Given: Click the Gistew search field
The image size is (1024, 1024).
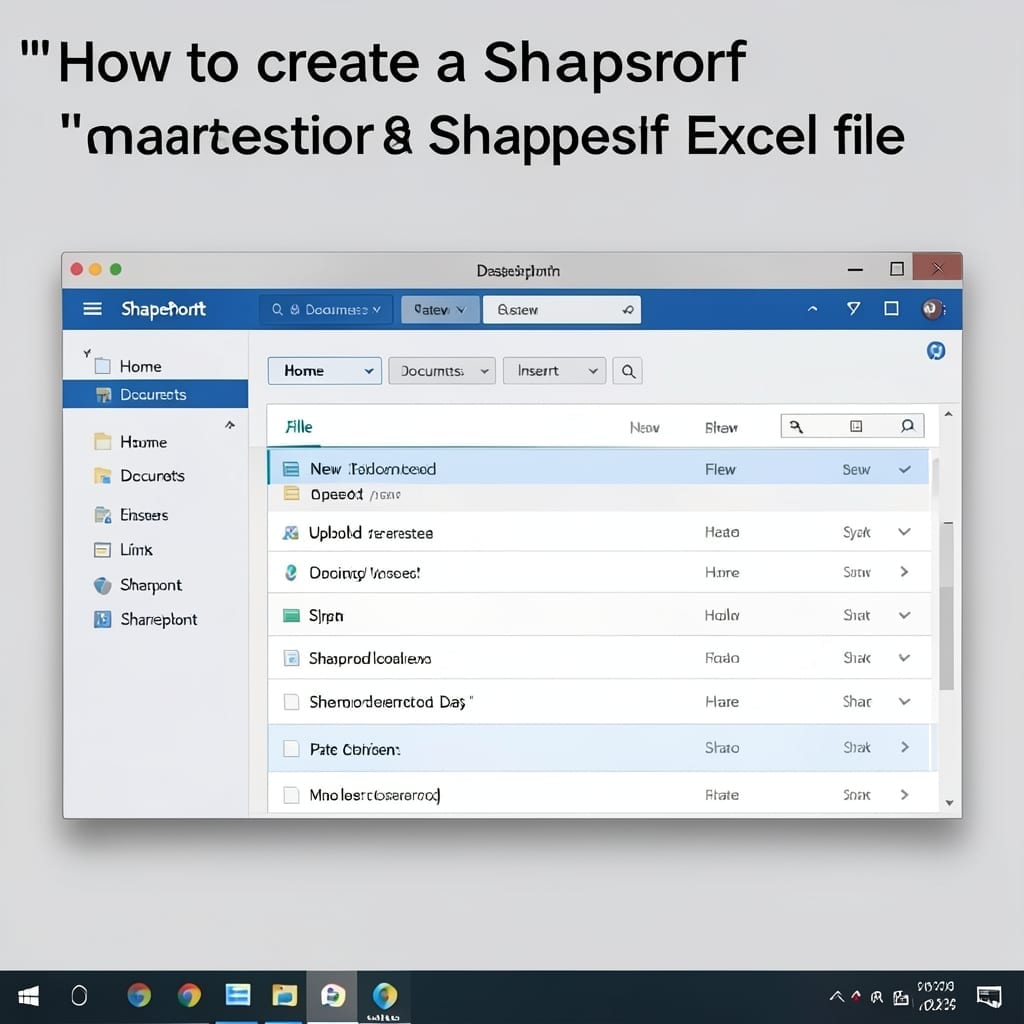Looking at the screenshot, I should pos(562,310).
